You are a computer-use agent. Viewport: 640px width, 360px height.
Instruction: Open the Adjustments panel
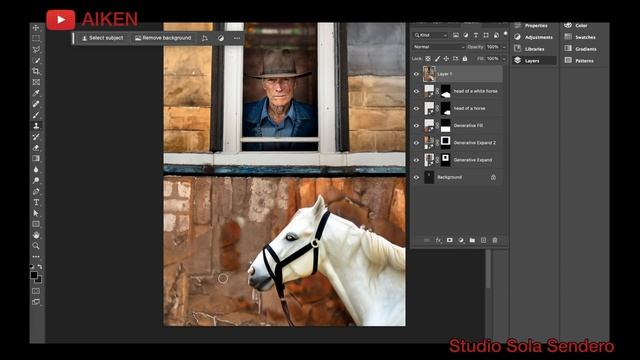click(533, 37)
